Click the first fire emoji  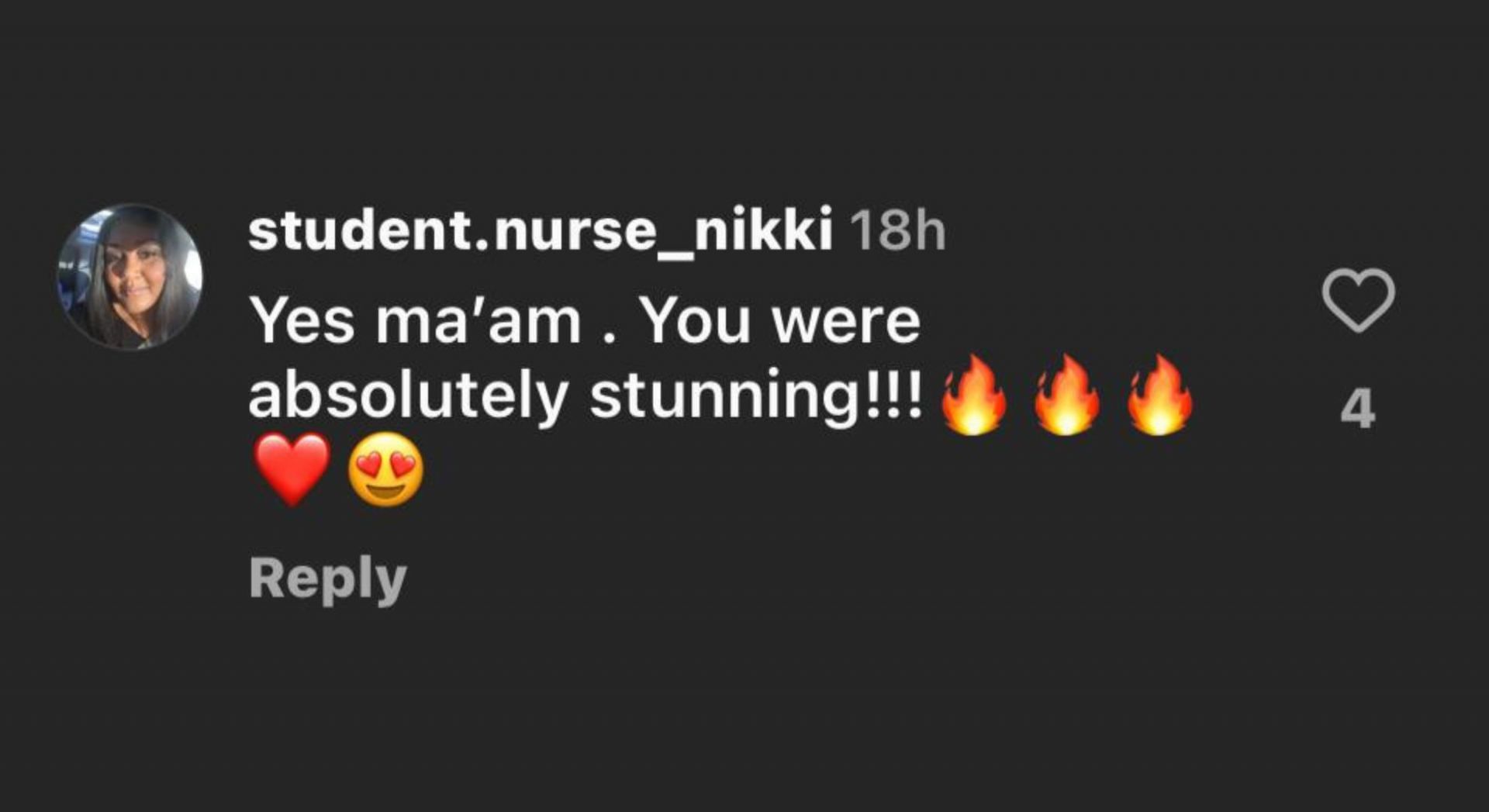tap(973, 396)
